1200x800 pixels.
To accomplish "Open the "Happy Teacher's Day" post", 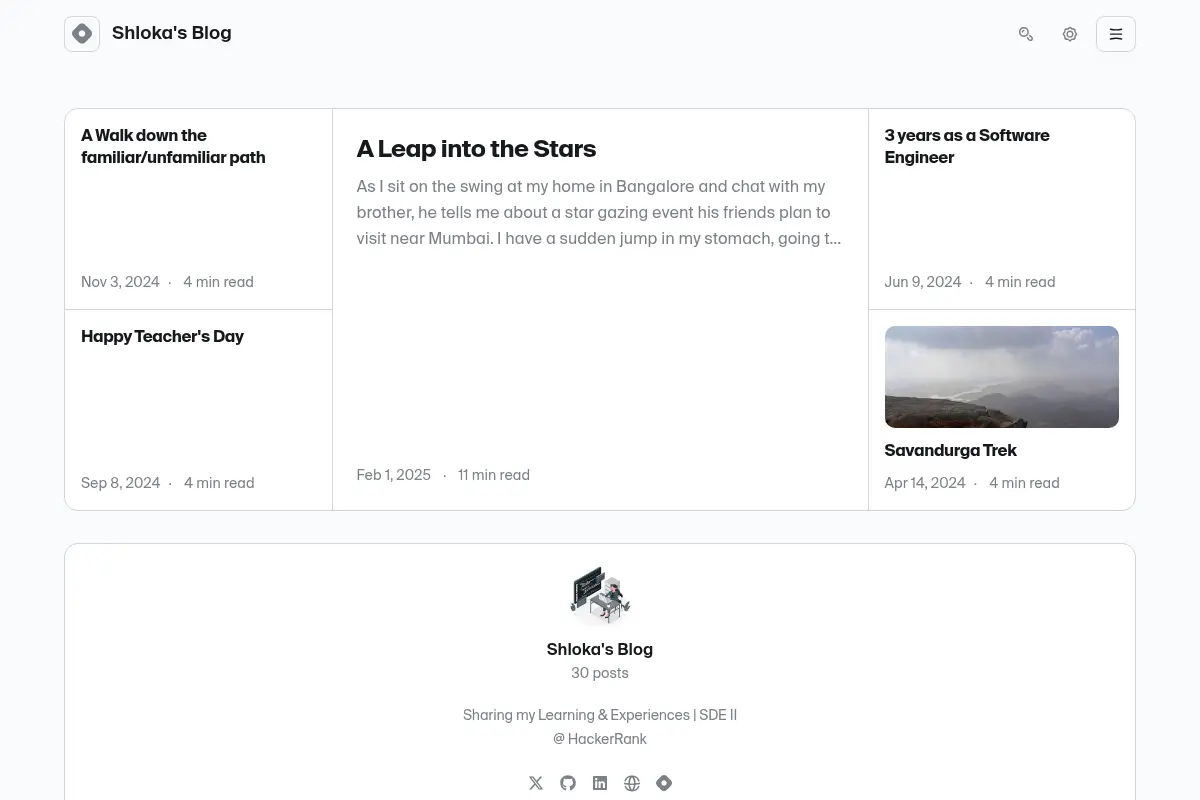I will 162,336.
